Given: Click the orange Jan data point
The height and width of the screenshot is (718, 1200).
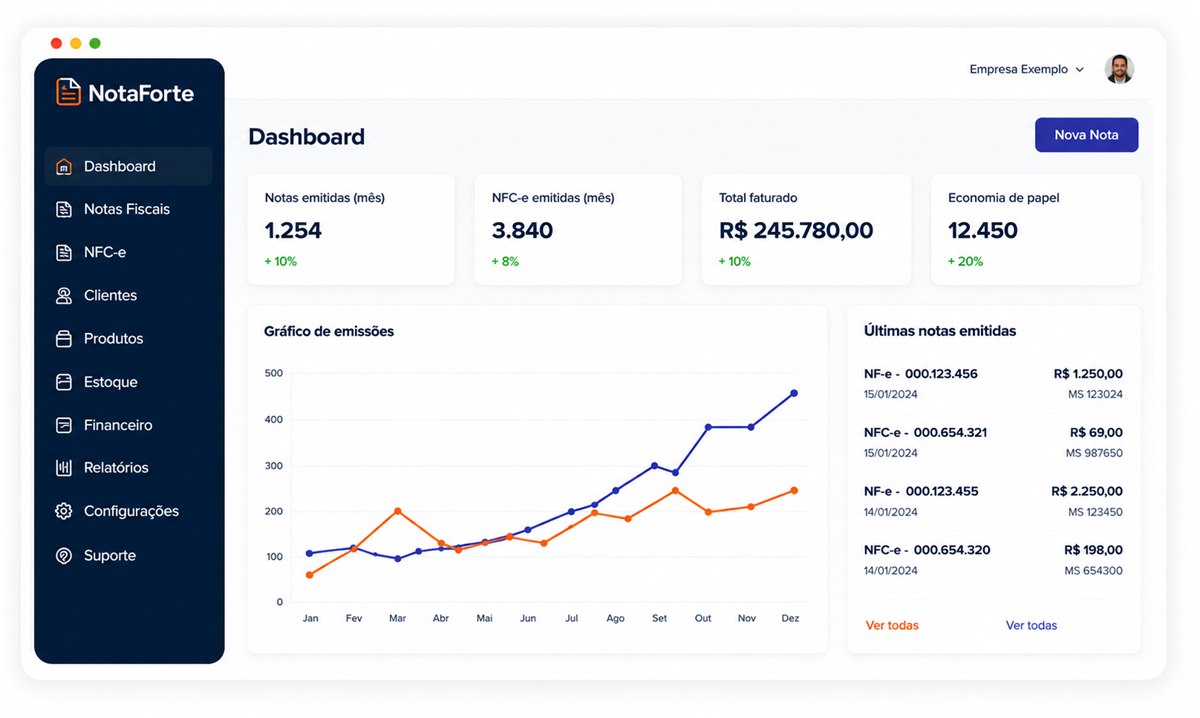Looking at the screenshot, I should pyautogui.click(x=309, y=575).
